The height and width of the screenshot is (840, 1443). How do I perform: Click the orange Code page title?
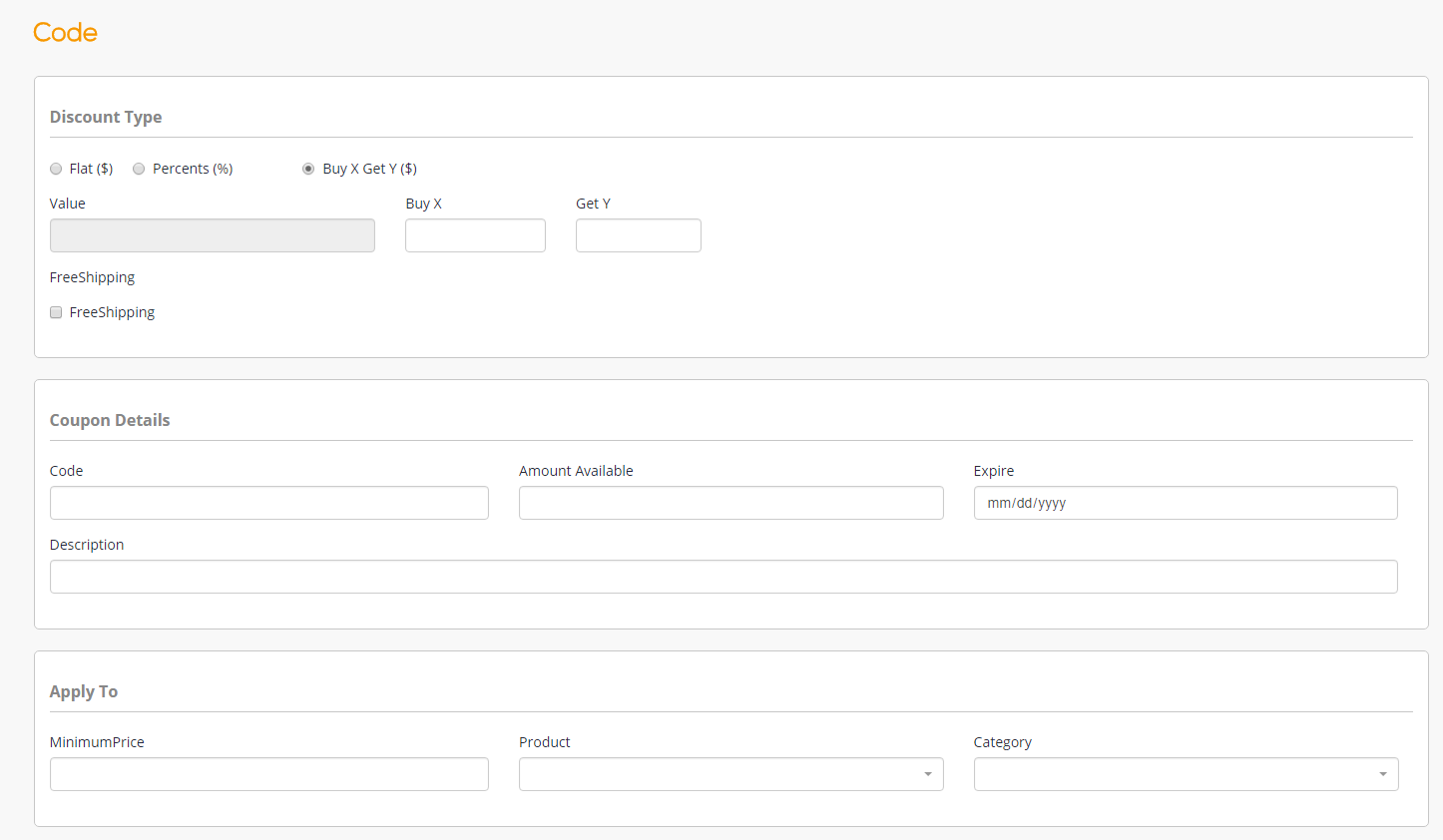tap(65, 33)
